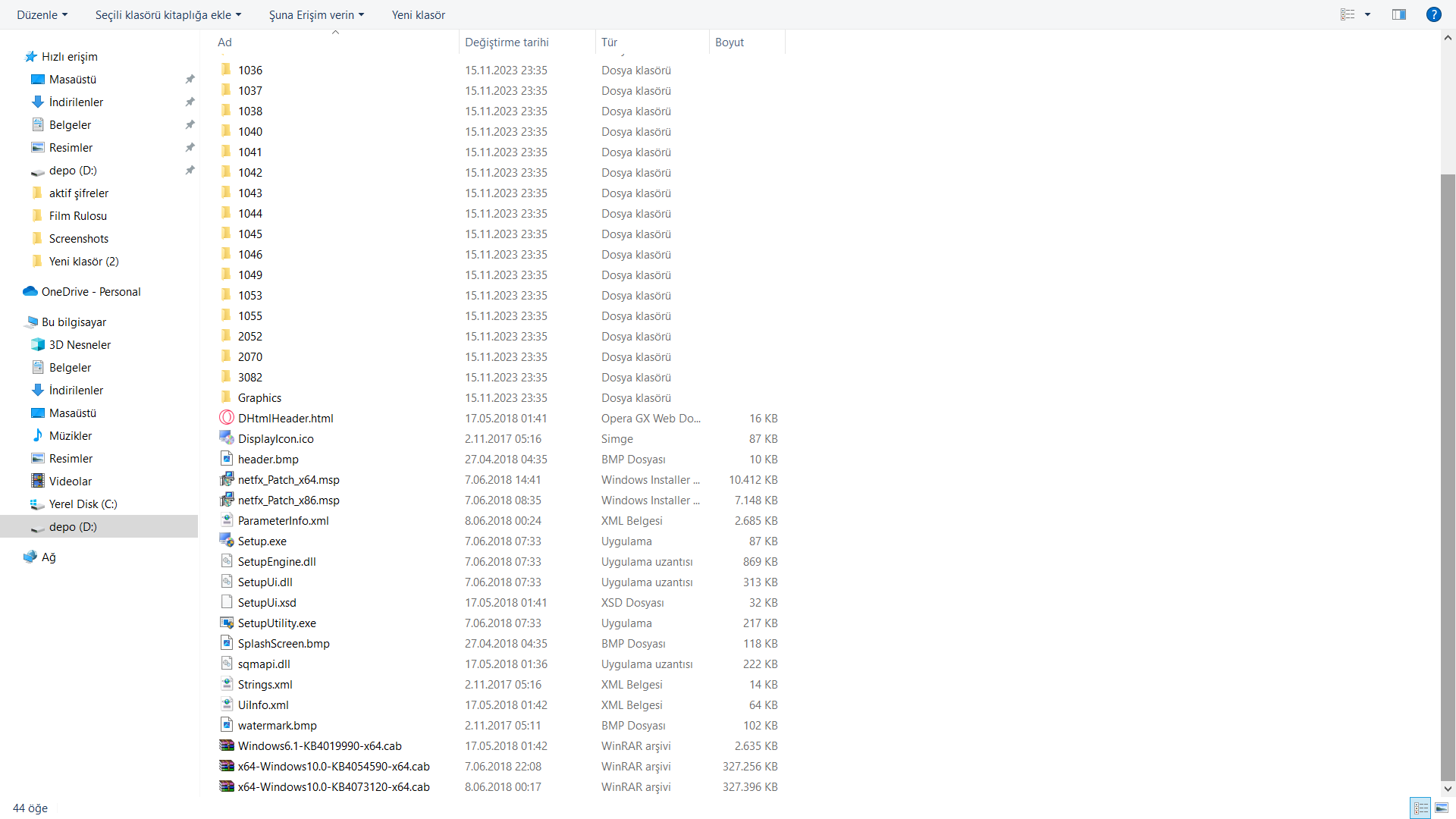
Task: Open the view options dropdown arrow
Action: tap(1368, 14)
